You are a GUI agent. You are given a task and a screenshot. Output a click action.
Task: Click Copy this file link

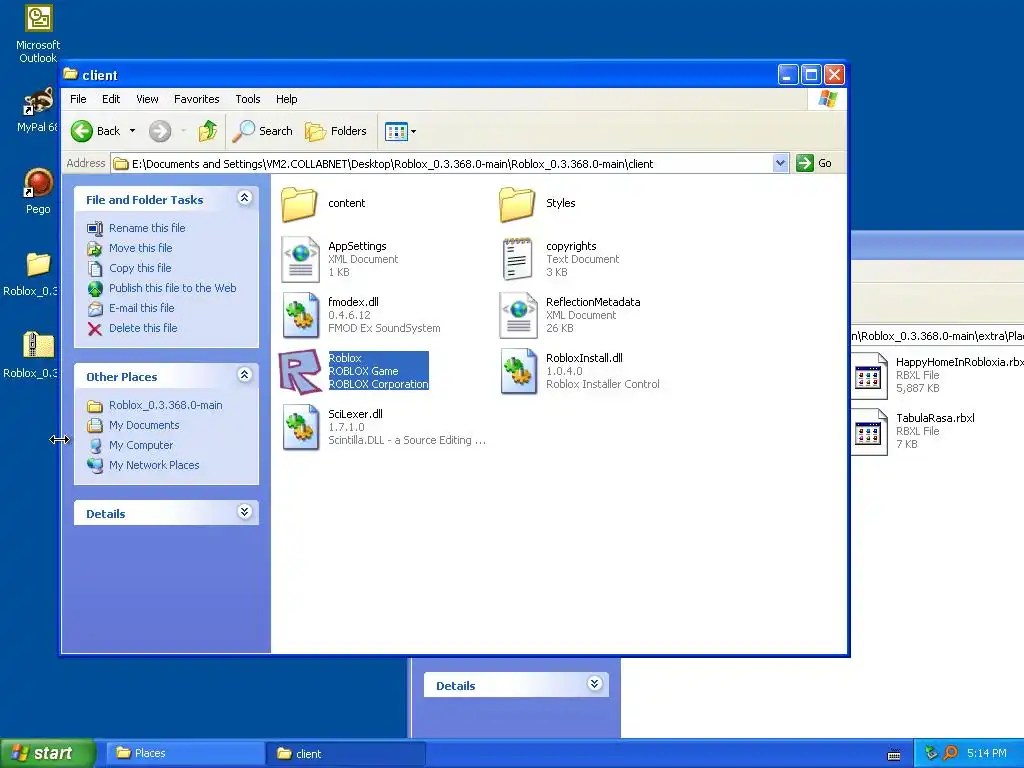140,268
